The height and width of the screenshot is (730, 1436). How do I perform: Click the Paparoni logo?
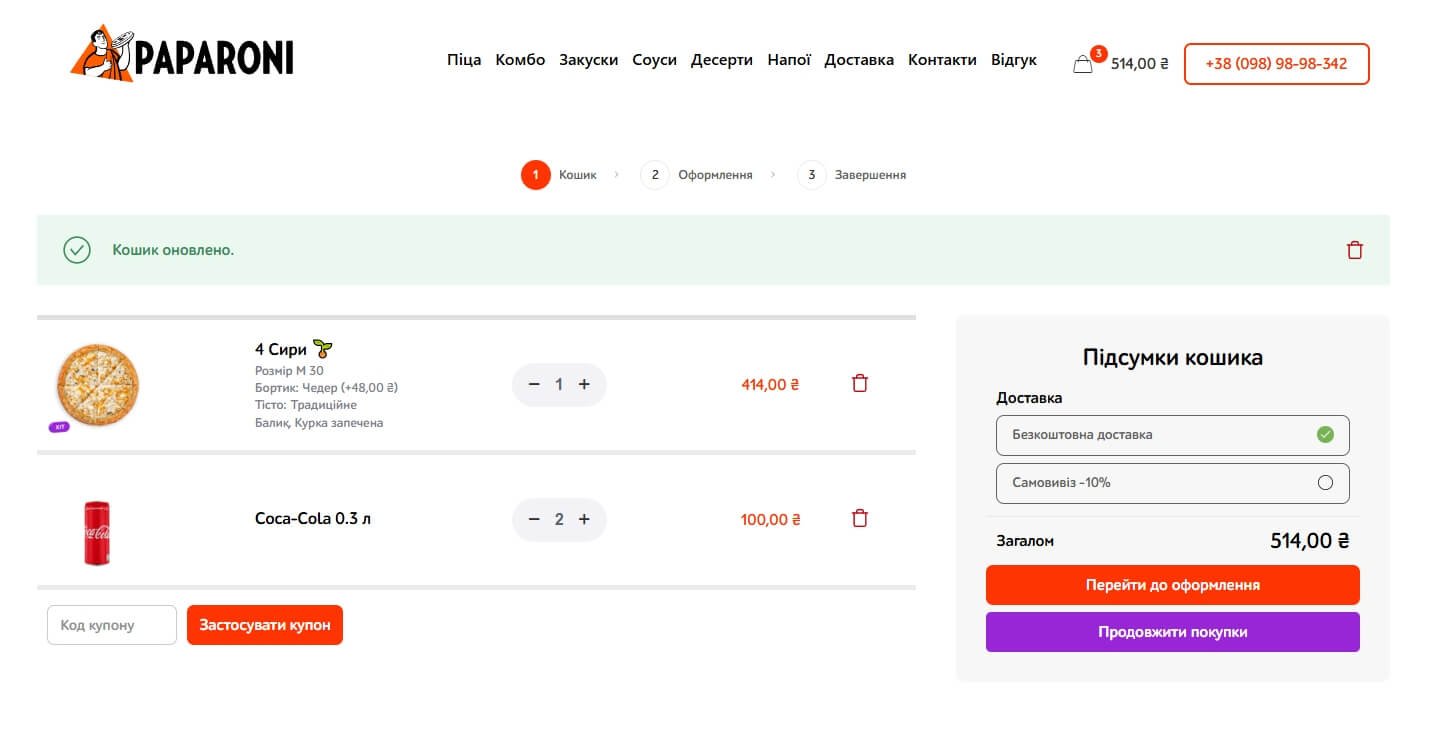pos(182,55)
